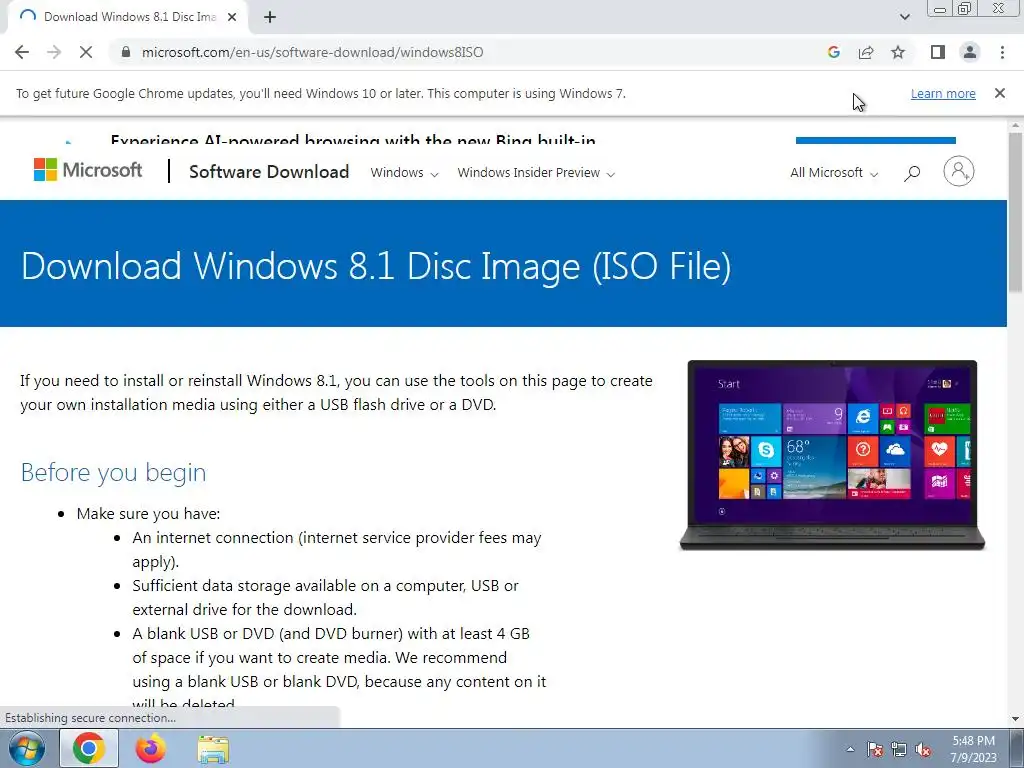Viewport: 1024px width, 768px height.
Task: Click "Make sure you have:" text
Action: [148, 514]
